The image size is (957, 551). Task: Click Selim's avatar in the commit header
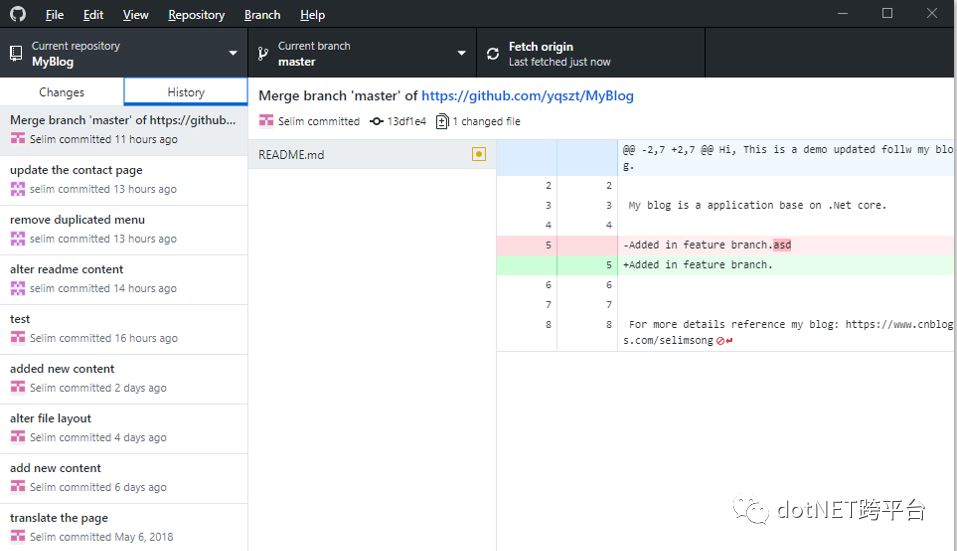[266, 121]
